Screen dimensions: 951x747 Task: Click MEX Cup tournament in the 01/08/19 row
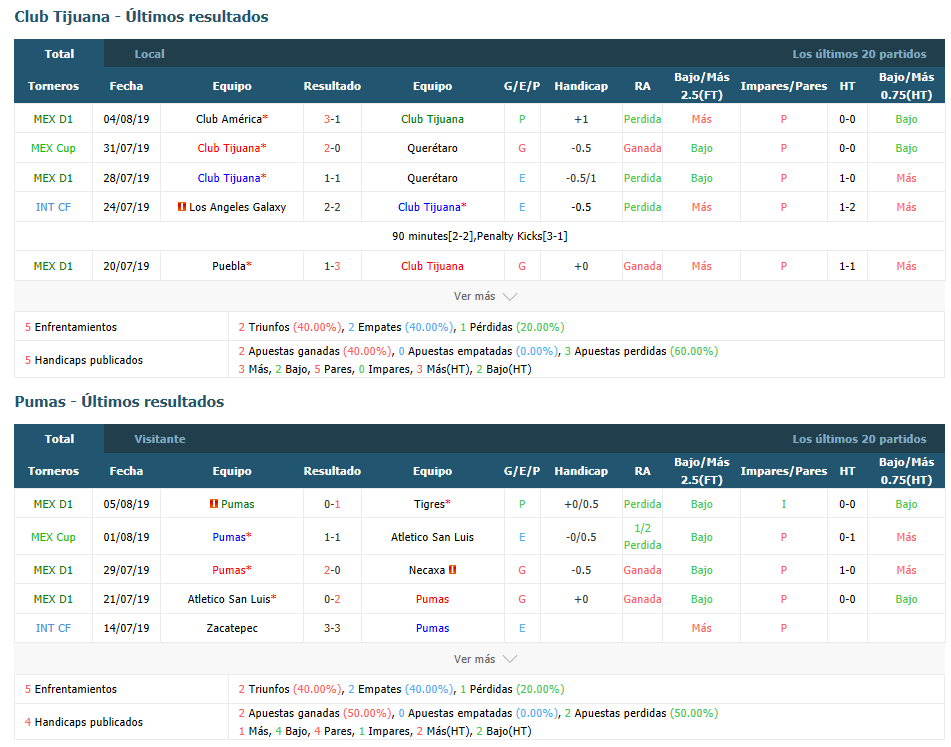click(53, 537)
